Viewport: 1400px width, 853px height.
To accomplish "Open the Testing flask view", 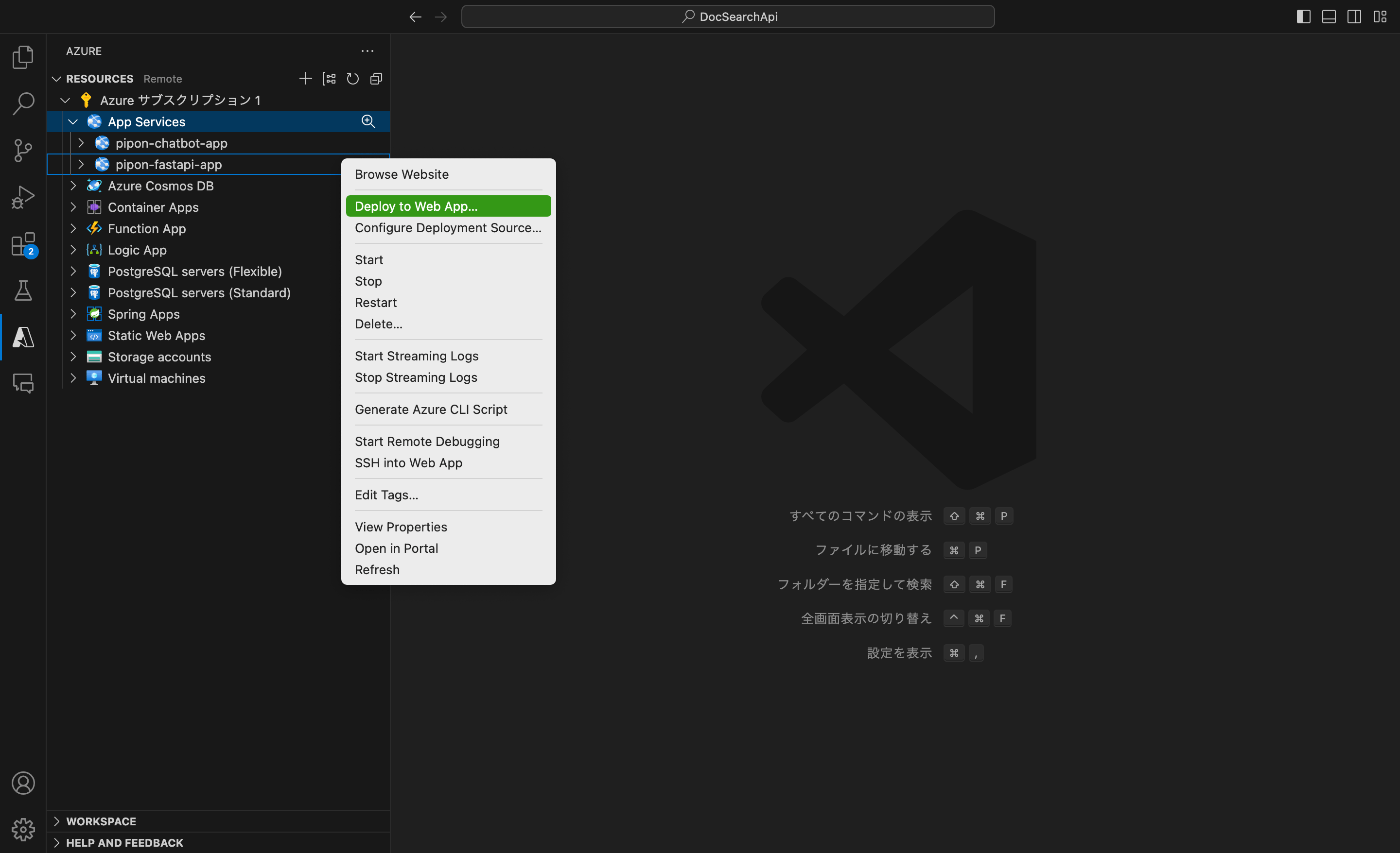I will coord(23,291).
